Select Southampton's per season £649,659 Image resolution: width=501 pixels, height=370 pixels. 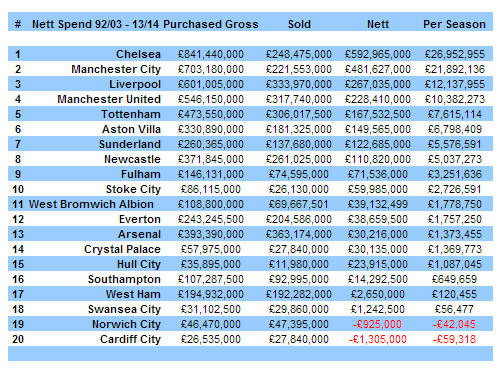[x=454, y=279]
